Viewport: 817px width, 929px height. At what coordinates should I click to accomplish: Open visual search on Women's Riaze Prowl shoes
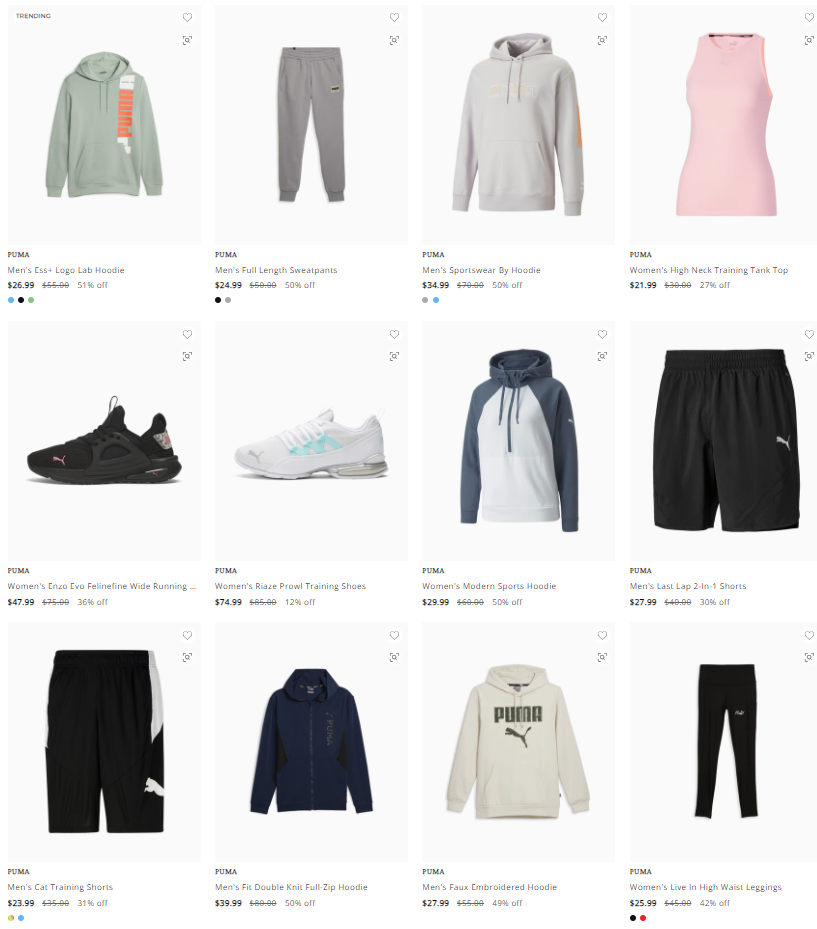pyautogui.click(x=394, y=356)
